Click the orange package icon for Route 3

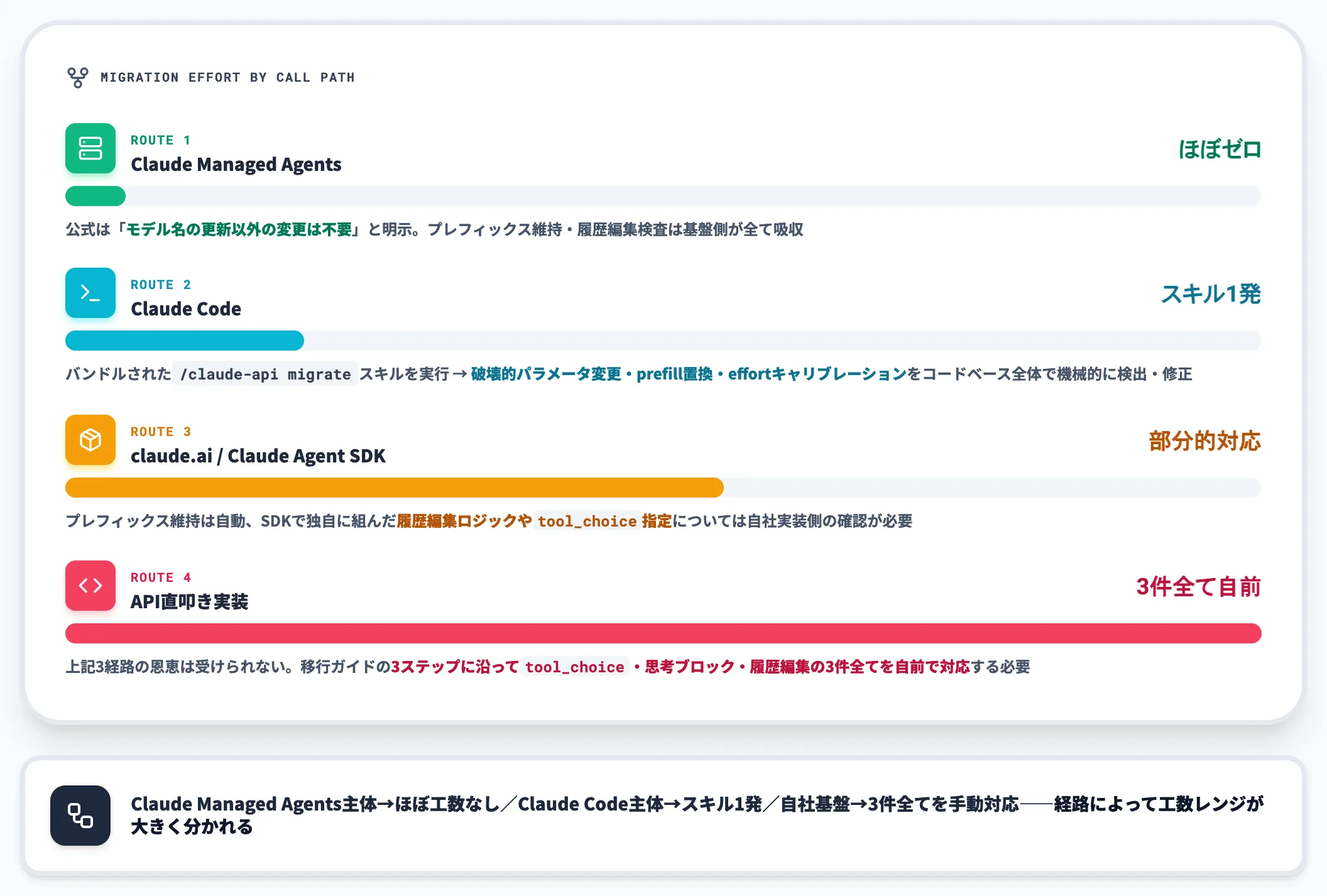tap(90, 440)
